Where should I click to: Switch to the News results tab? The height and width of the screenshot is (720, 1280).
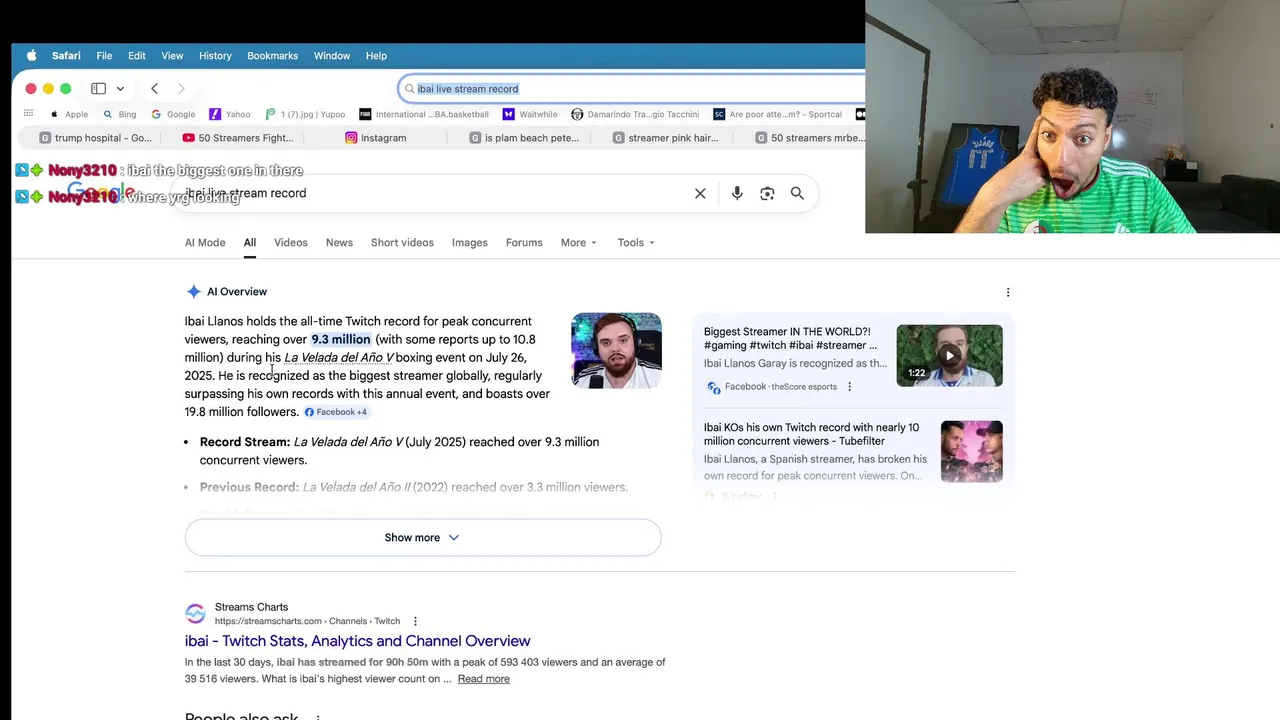[339, 242]
